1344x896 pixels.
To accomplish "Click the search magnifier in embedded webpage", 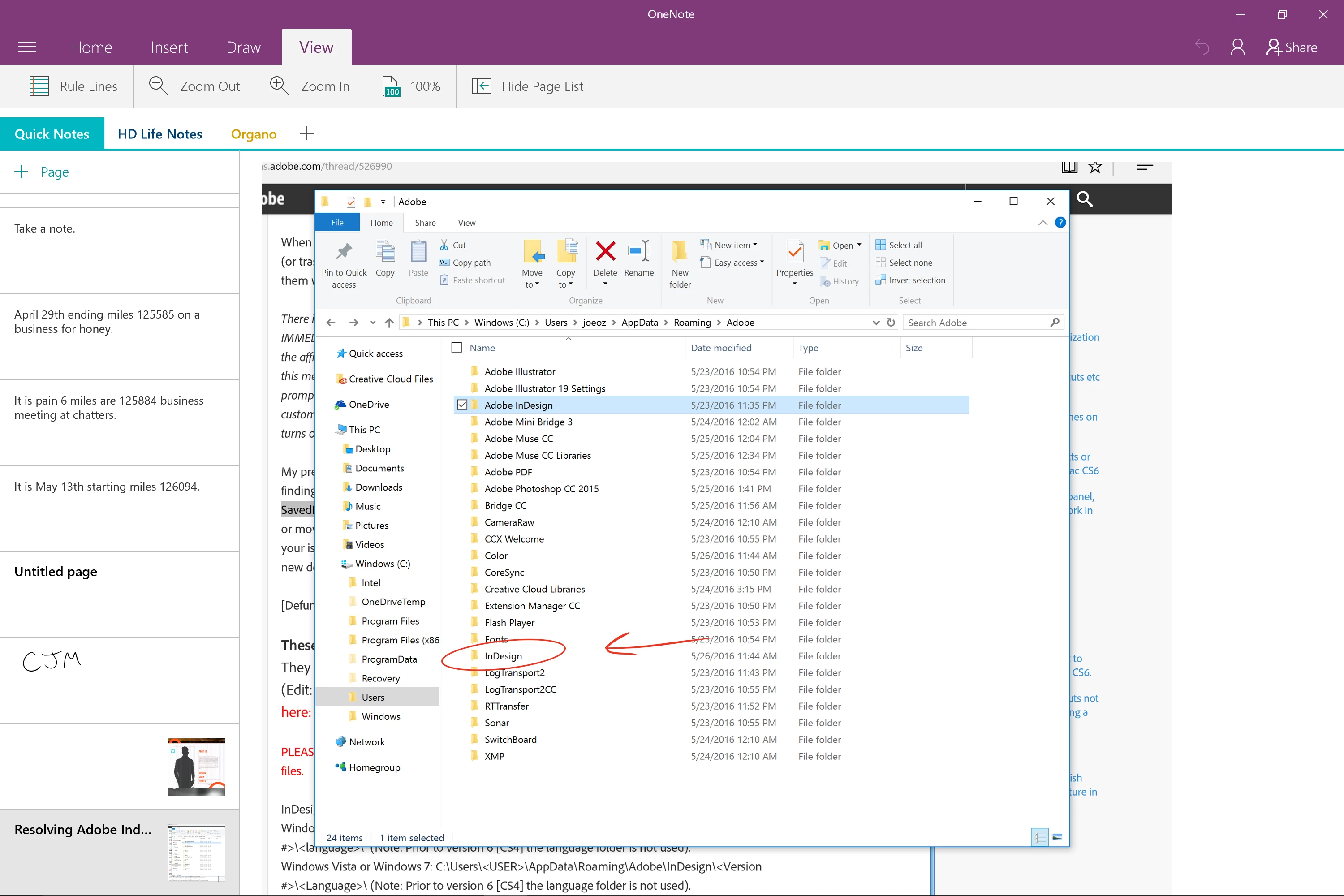I will [1085, 199].
